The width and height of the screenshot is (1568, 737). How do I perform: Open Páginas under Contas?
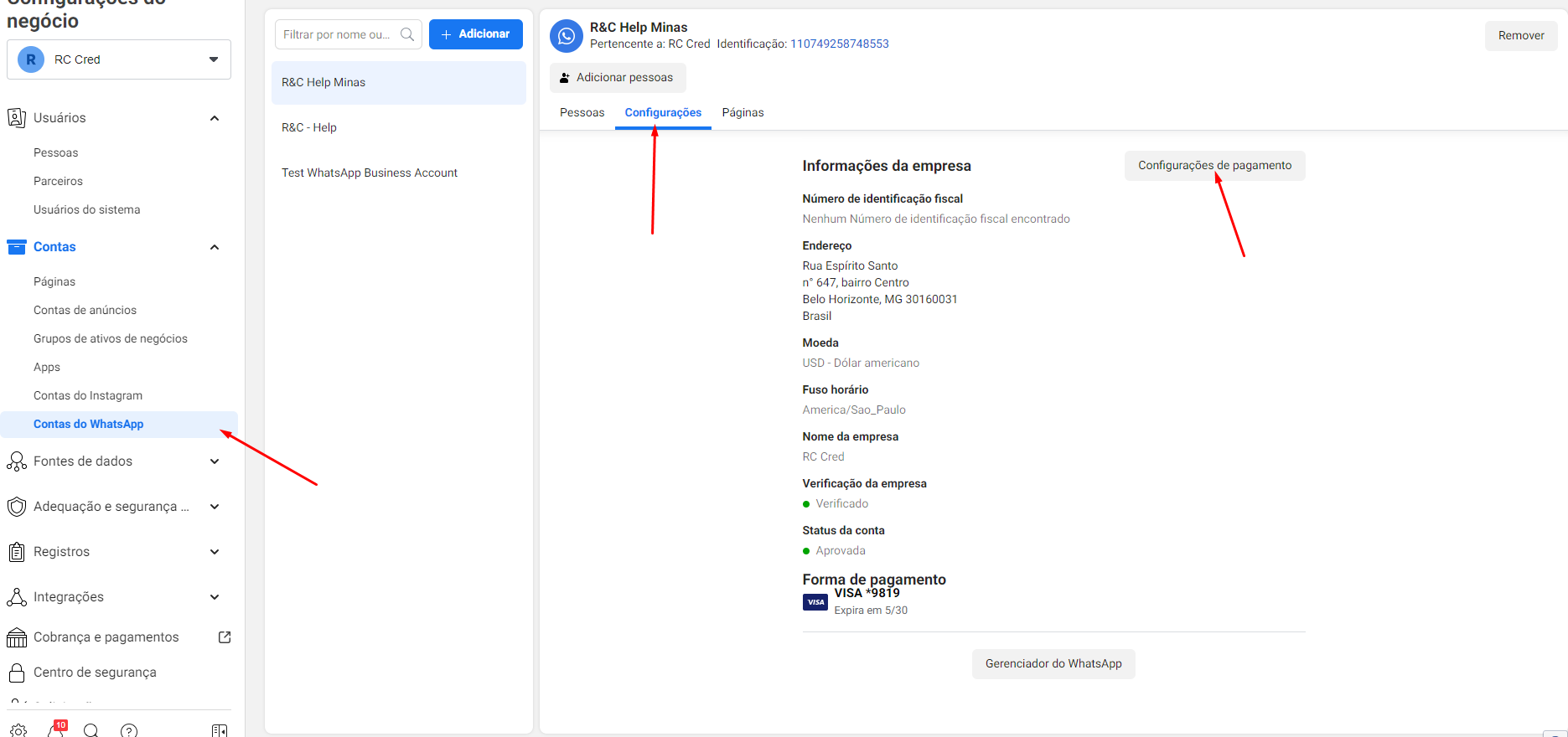click(x=54, y=281)
